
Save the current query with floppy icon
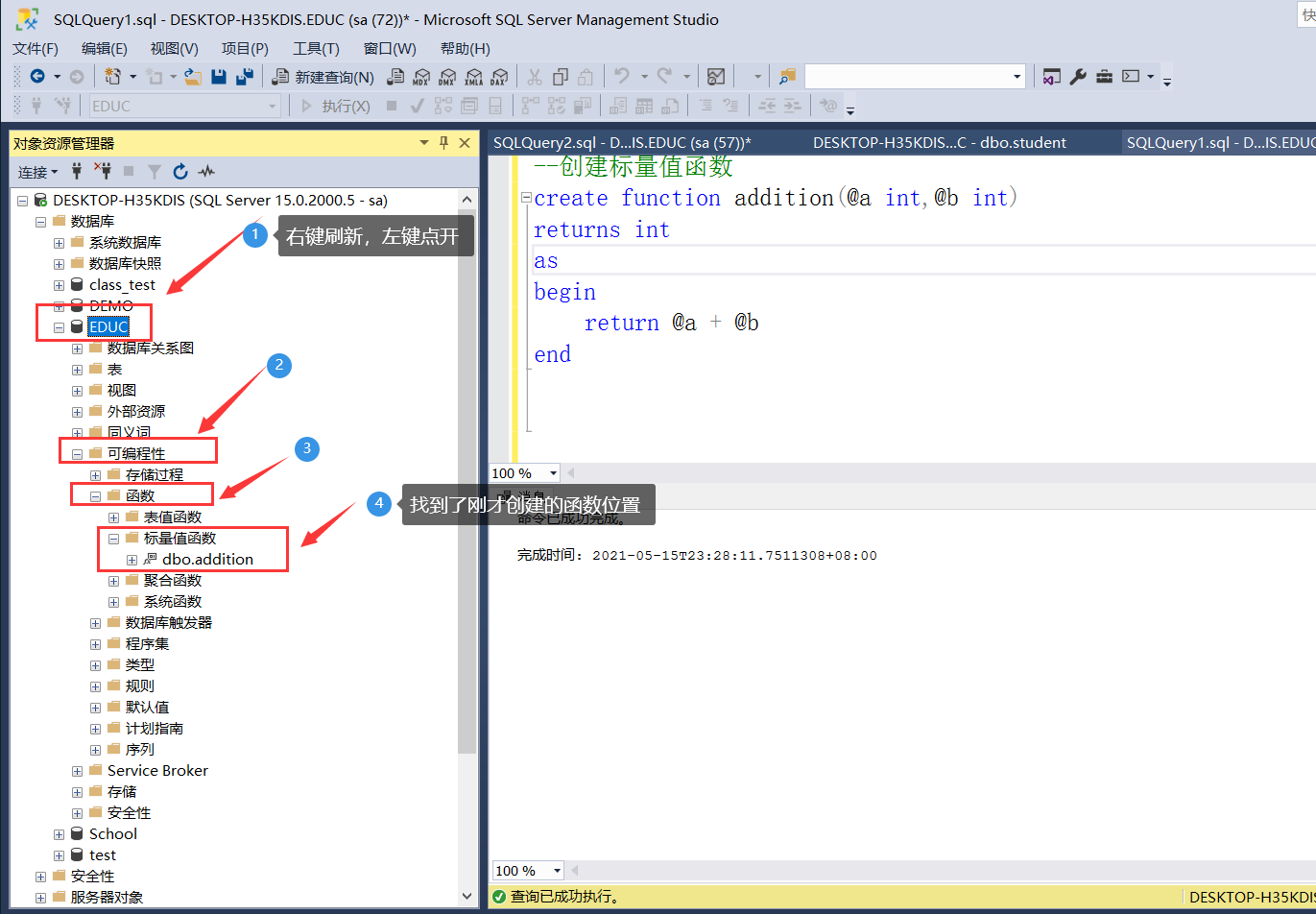pyautogui.click(x=219, y=77)
